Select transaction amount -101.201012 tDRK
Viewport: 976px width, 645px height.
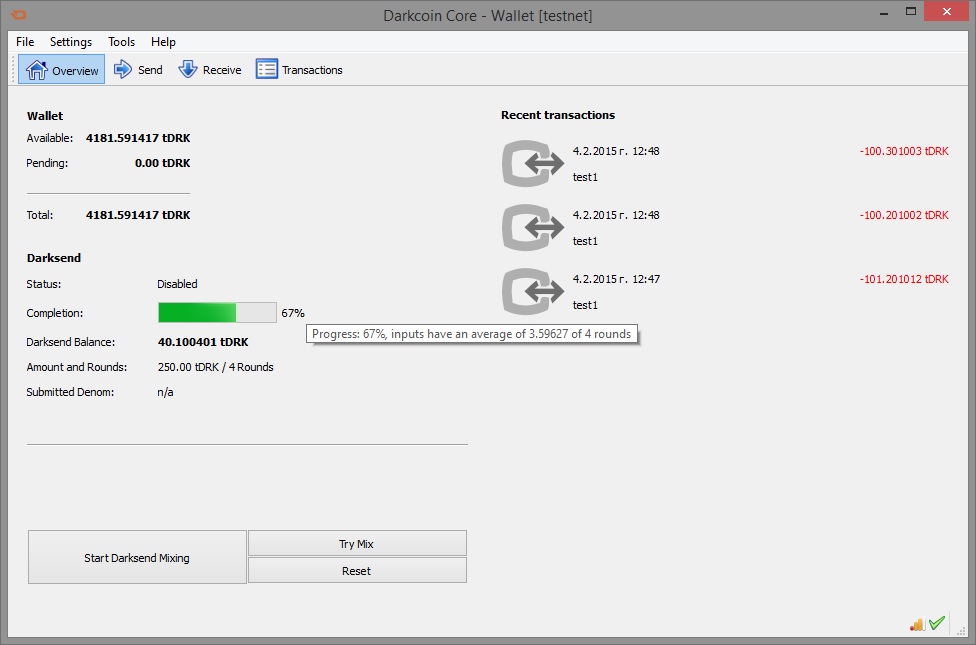904,279
